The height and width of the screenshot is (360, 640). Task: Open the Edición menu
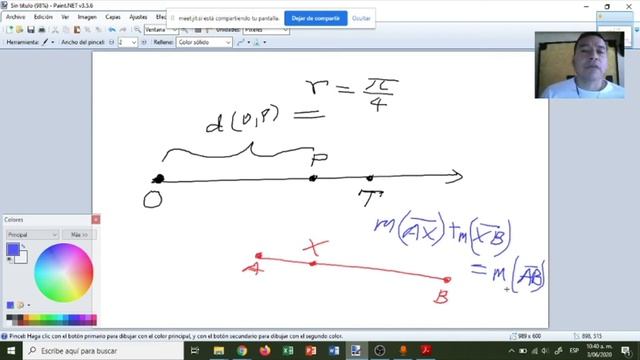43,17
